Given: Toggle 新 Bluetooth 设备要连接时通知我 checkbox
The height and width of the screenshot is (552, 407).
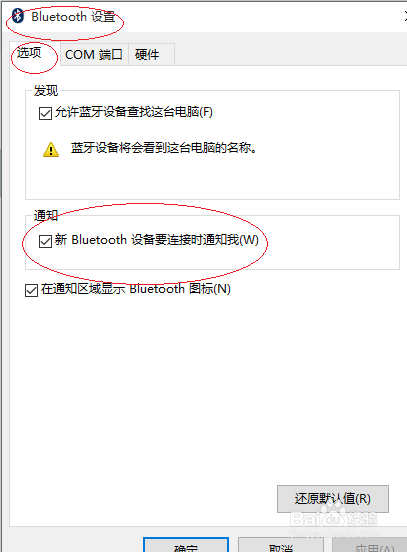Looking at the screenshot, I should click(45, 242).
